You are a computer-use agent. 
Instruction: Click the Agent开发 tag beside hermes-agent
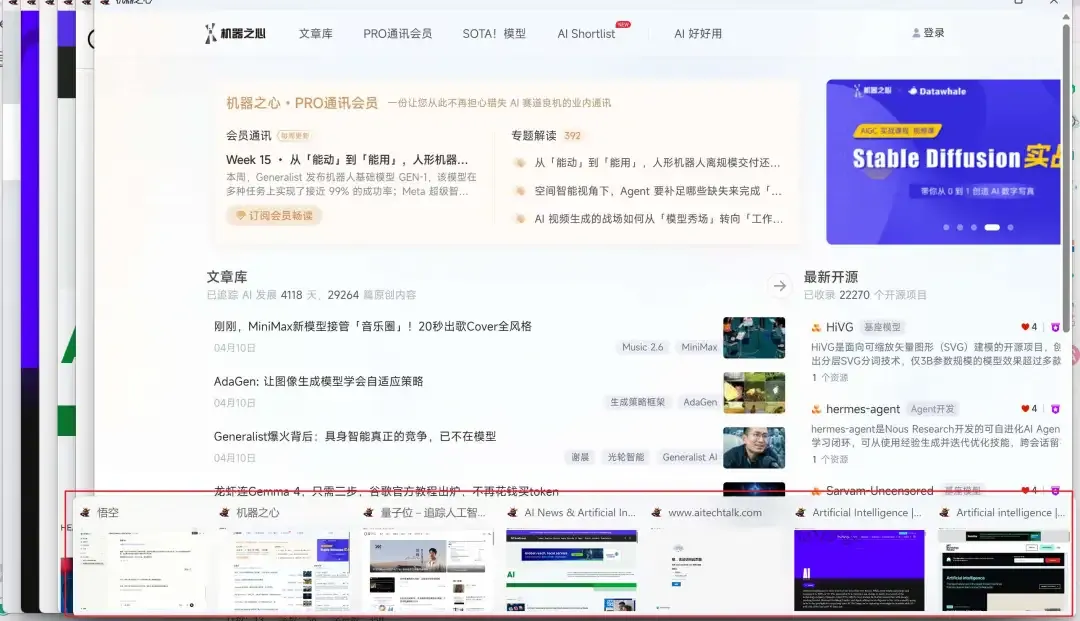[x=933, y=409]
